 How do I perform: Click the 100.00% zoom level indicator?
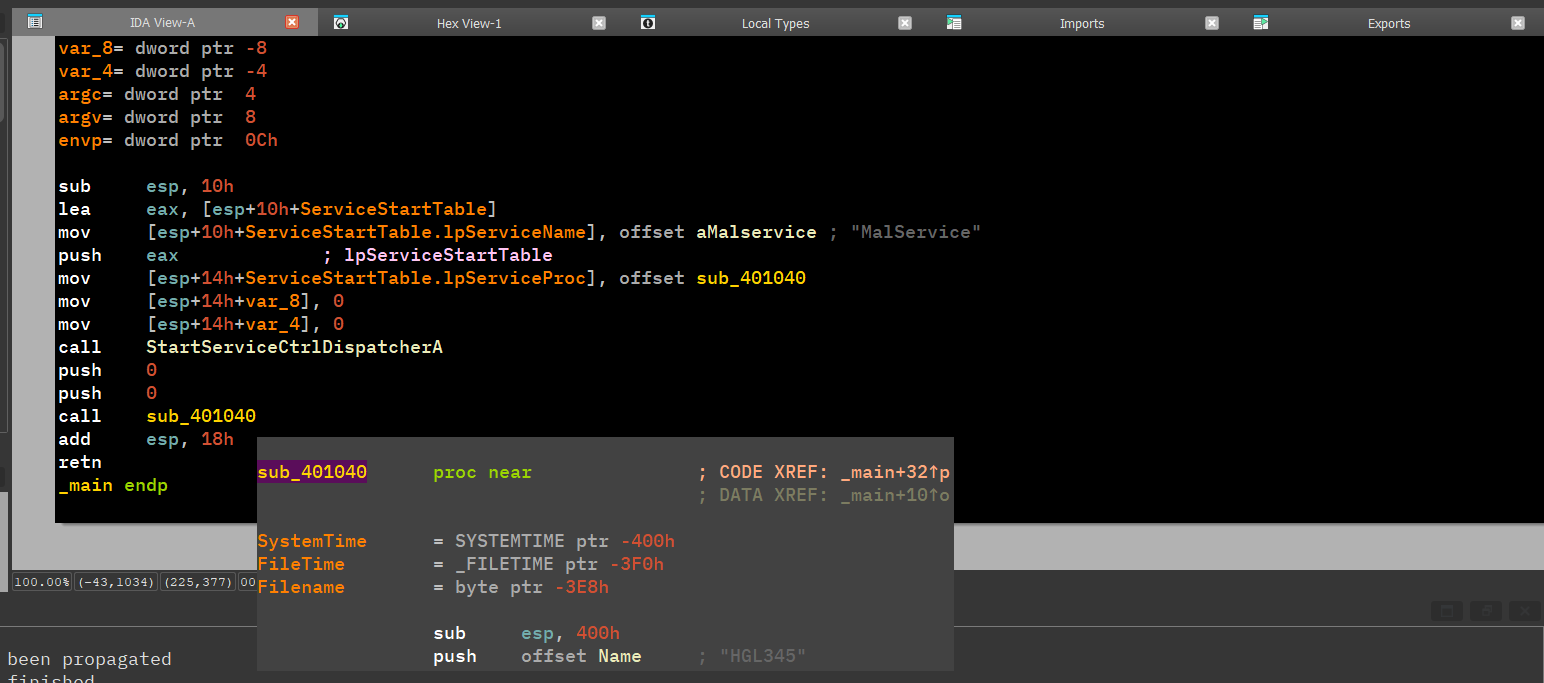pos(42,582)
